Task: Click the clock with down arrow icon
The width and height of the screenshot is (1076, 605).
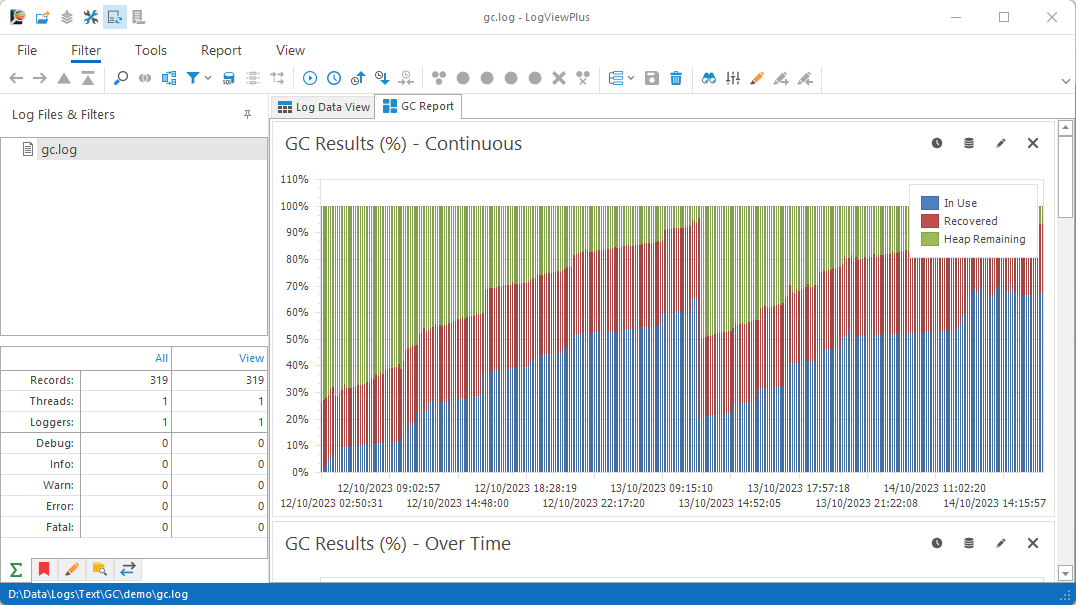Action: pyautogui.click(x=382, y=78)
